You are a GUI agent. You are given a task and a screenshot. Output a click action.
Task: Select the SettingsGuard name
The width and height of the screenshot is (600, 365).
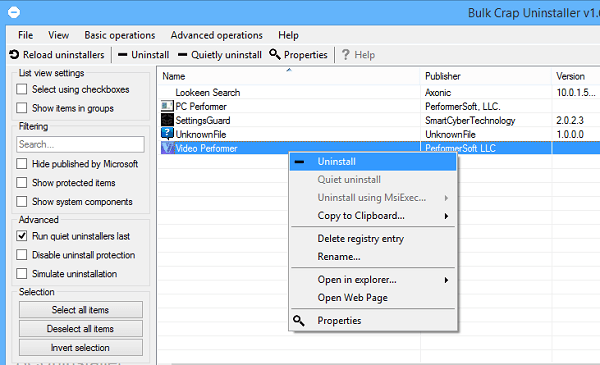tap(203, 120)
